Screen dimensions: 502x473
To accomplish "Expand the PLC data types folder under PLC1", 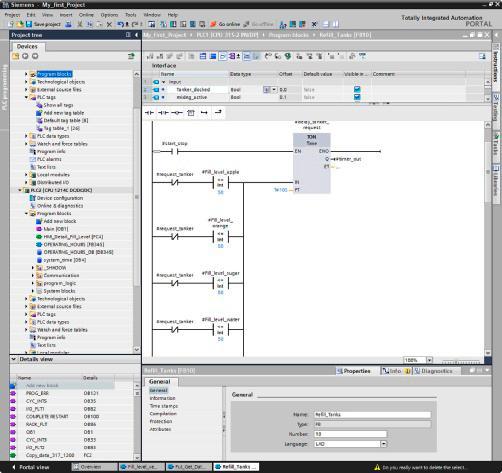I will click(26, 136).
